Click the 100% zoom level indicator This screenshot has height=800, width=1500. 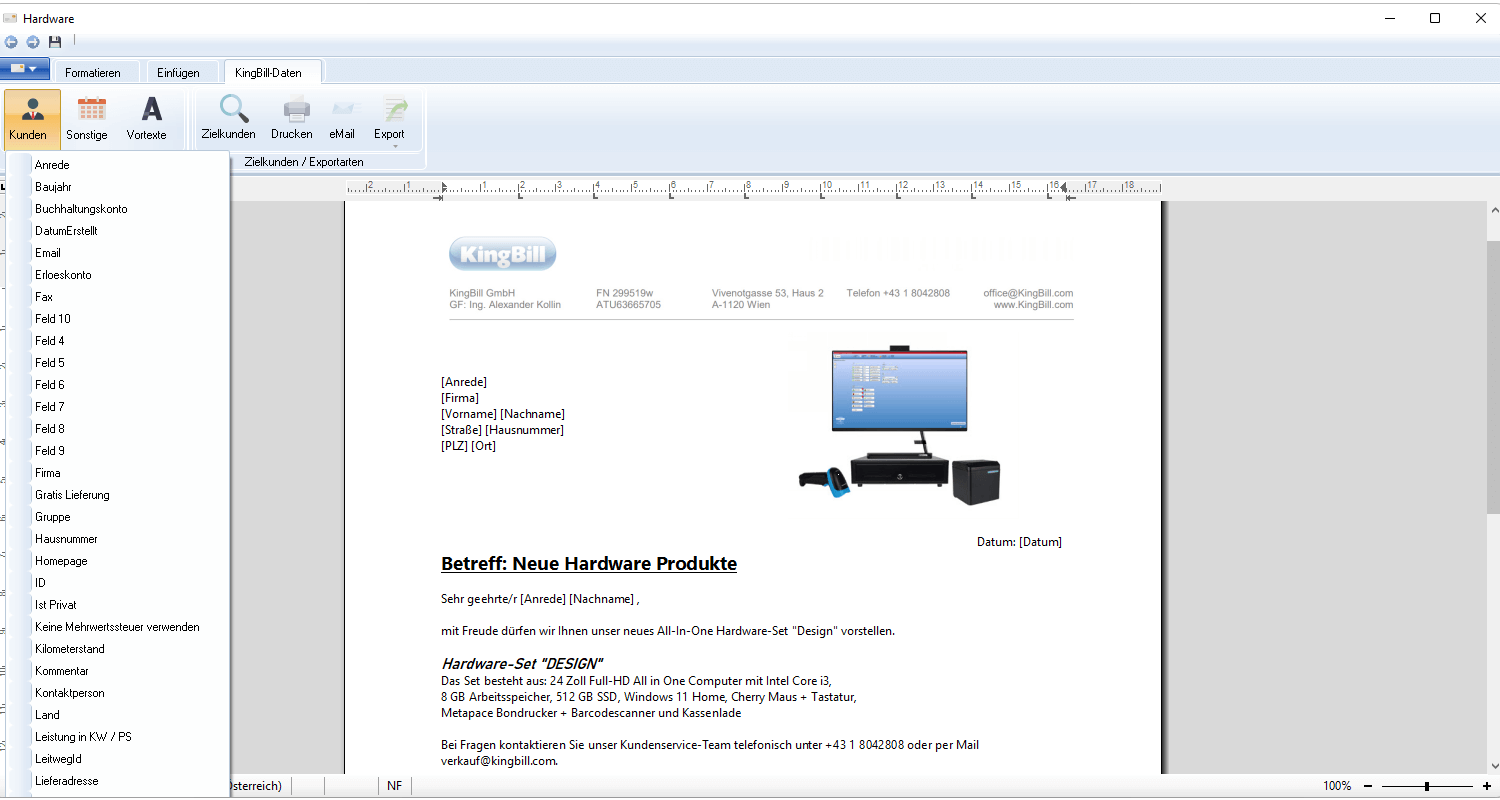coord(1337,786)
